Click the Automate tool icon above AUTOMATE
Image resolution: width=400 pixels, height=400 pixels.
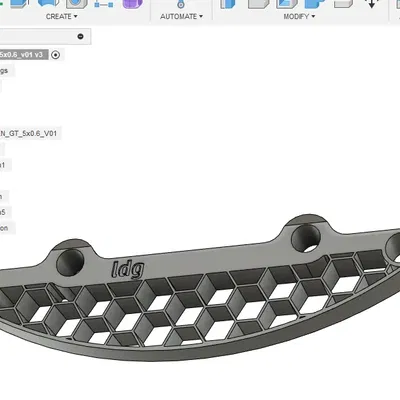pyautogui.click(x=181, y=4)
